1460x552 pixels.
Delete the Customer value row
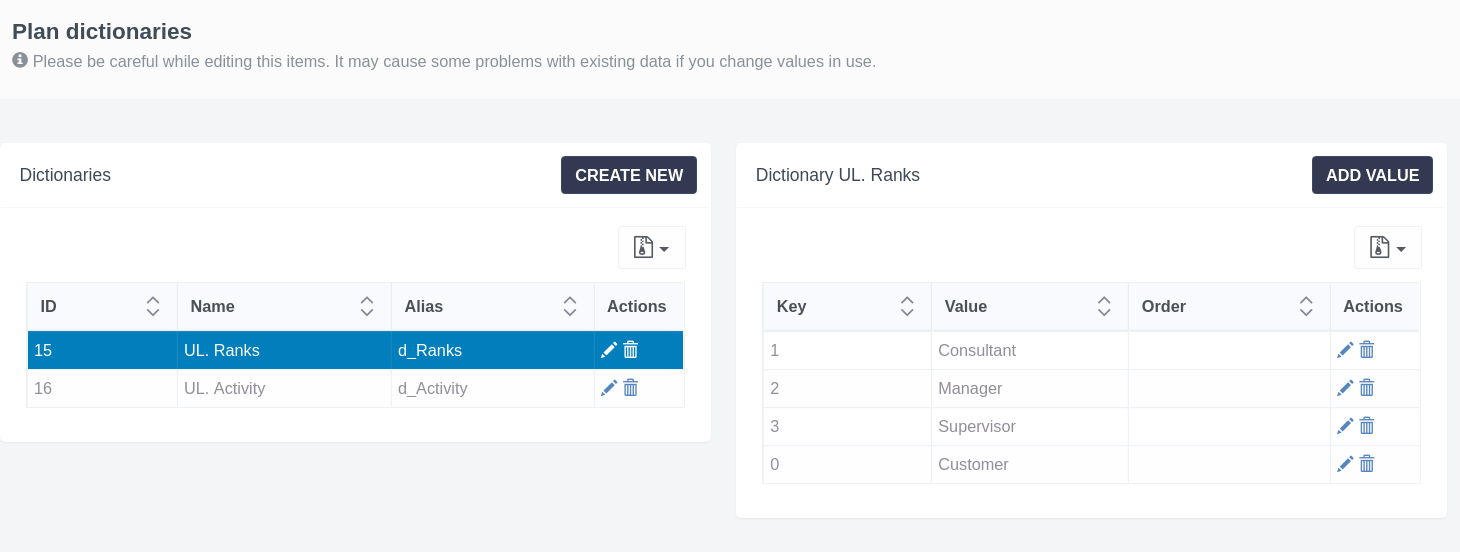(1367, 464)
